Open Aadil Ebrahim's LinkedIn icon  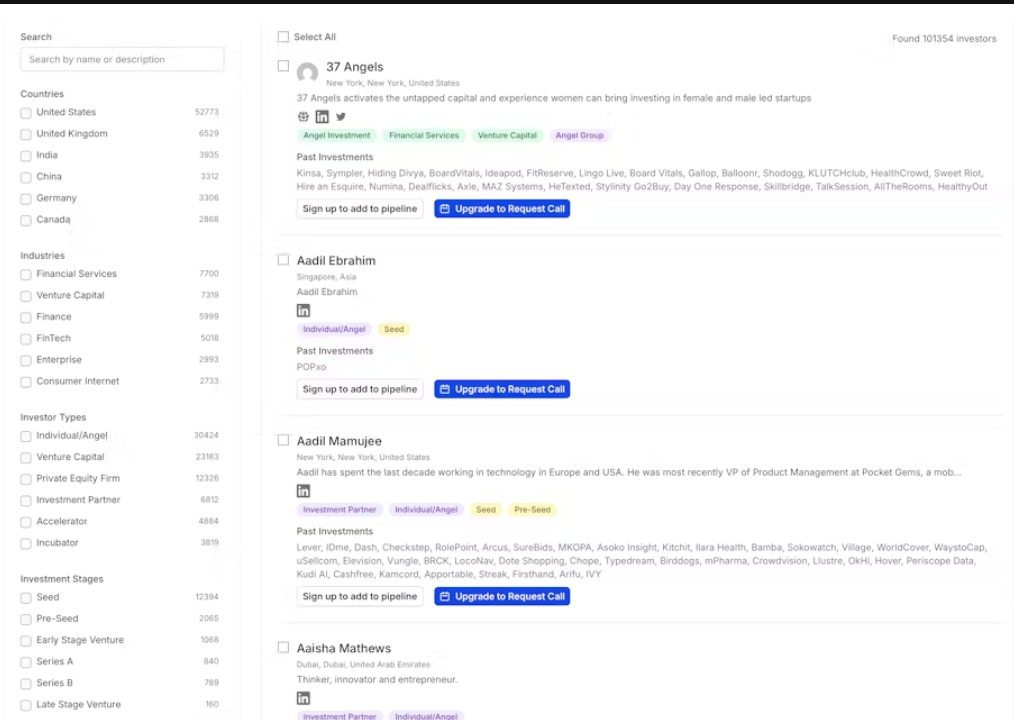pyautogui.click(x=303, y=311)
